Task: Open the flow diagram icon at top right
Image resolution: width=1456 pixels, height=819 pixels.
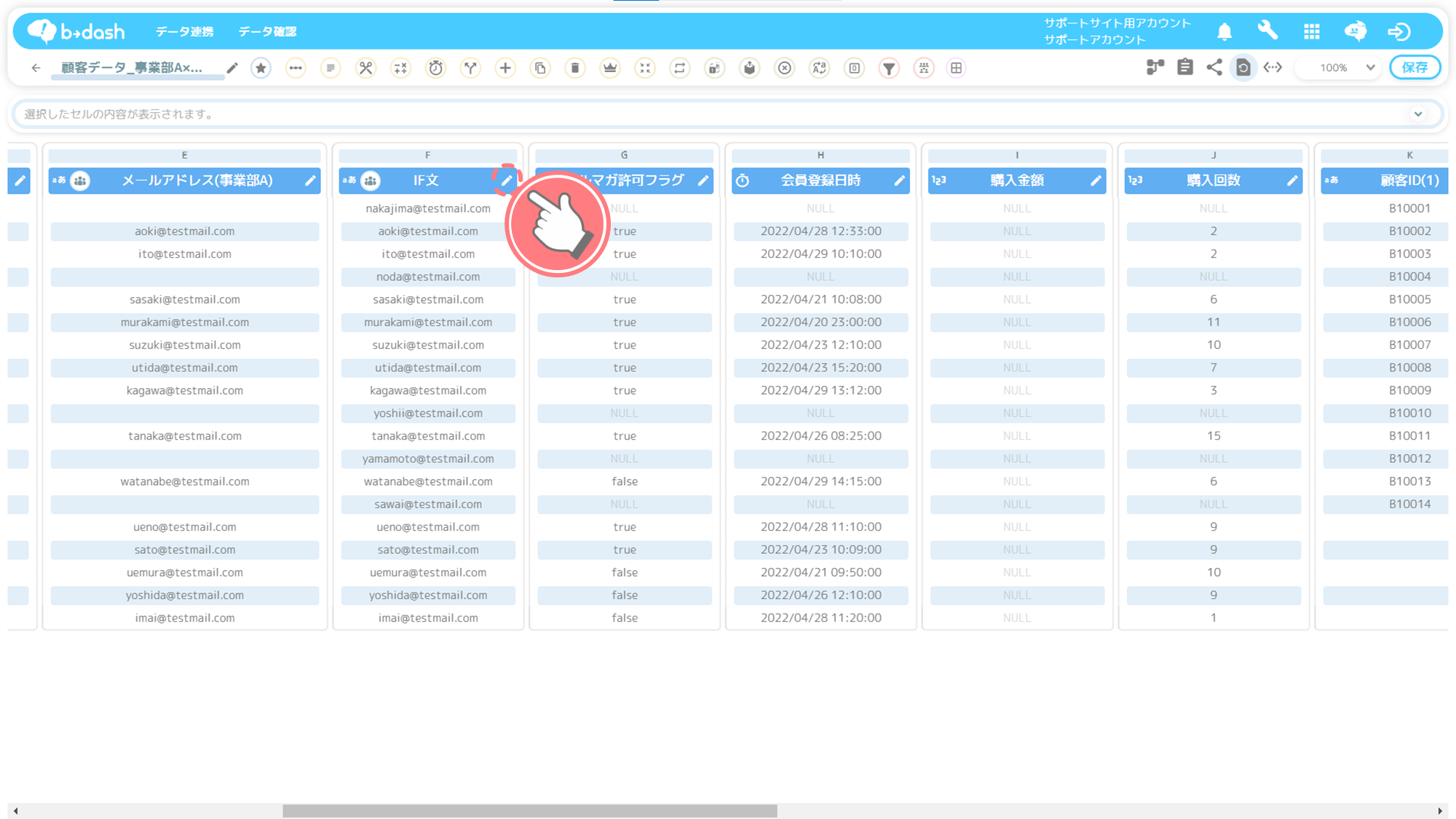Action: (x=1155, y=68)
